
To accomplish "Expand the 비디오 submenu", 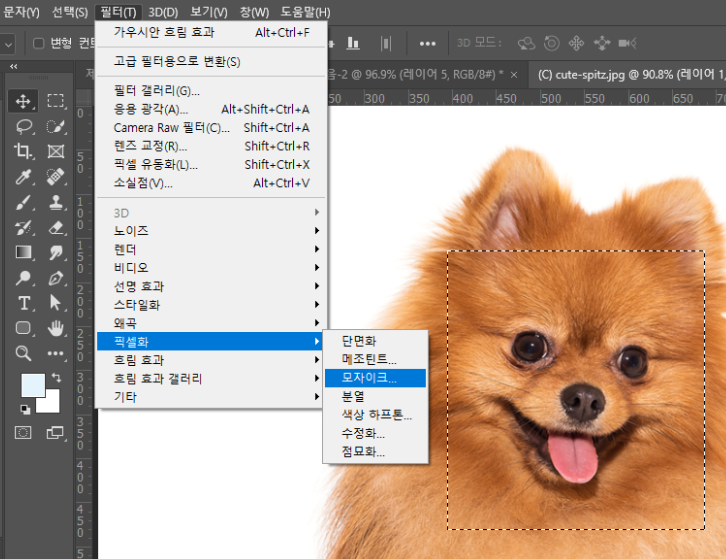I will [211, 268].
